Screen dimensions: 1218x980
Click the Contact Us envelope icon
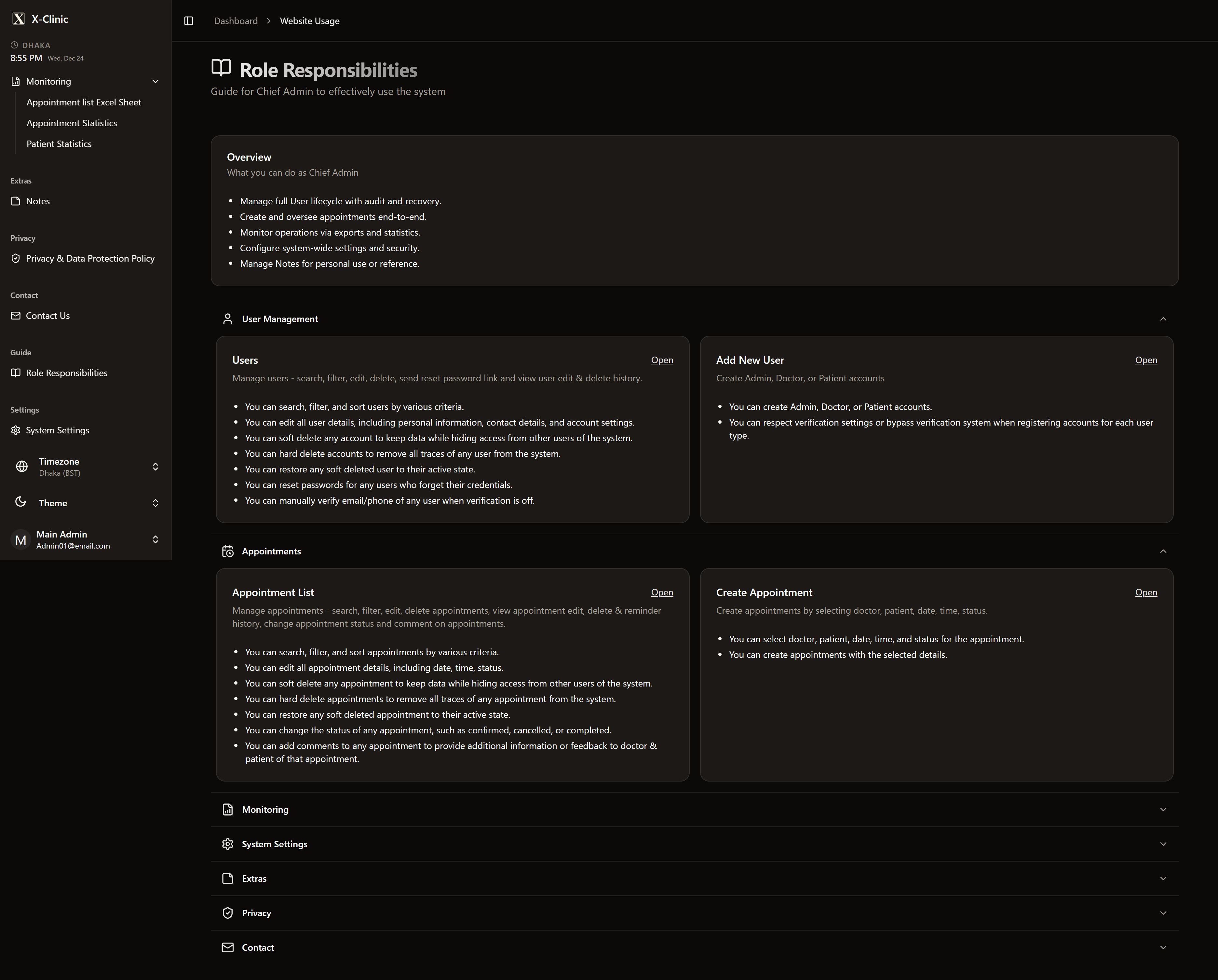(16, 315)
